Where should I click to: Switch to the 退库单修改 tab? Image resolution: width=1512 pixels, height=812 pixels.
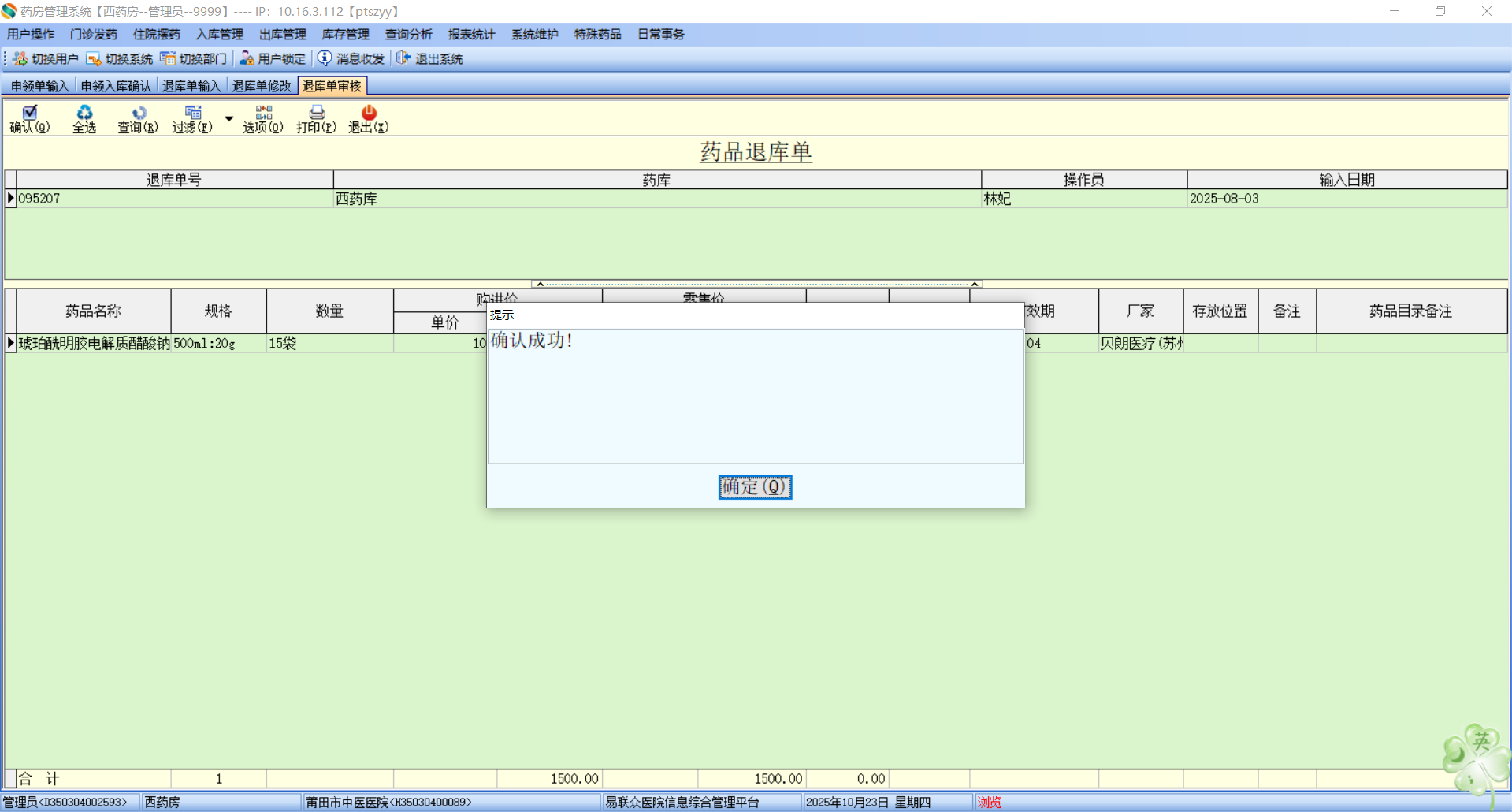point(262,86)
